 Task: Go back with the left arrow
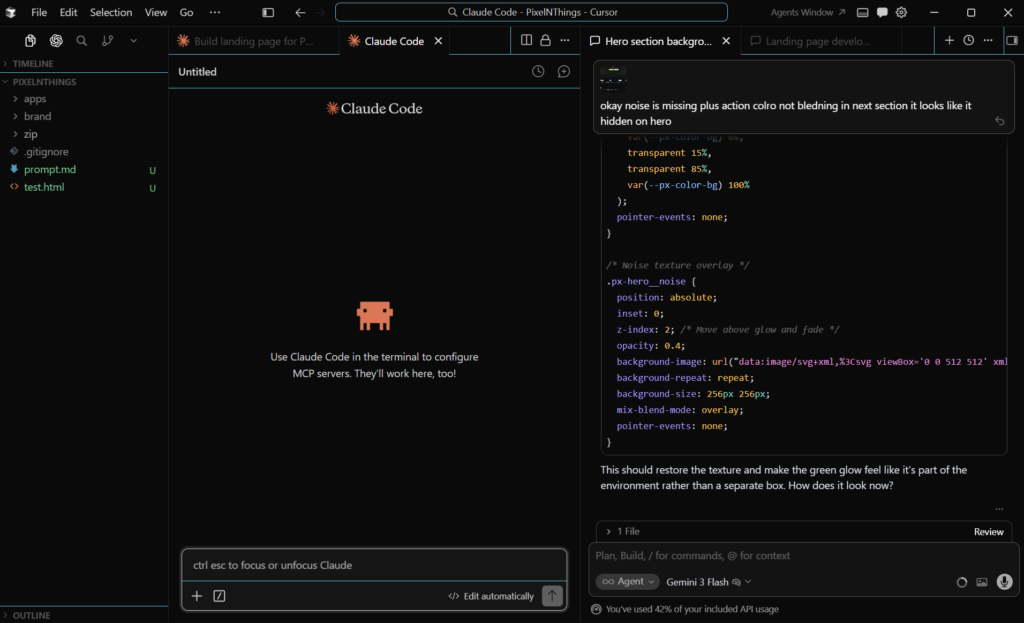300,12
